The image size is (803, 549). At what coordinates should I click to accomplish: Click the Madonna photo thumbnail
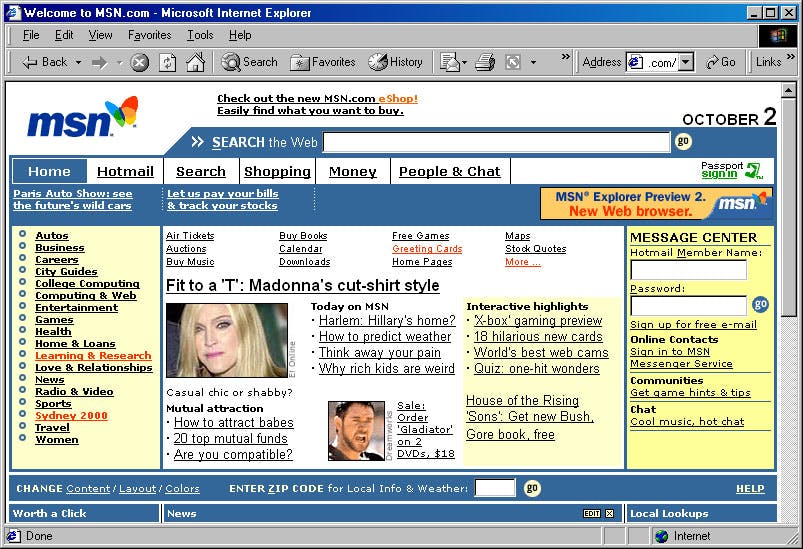pyautogui.click(x=227, y=340)
